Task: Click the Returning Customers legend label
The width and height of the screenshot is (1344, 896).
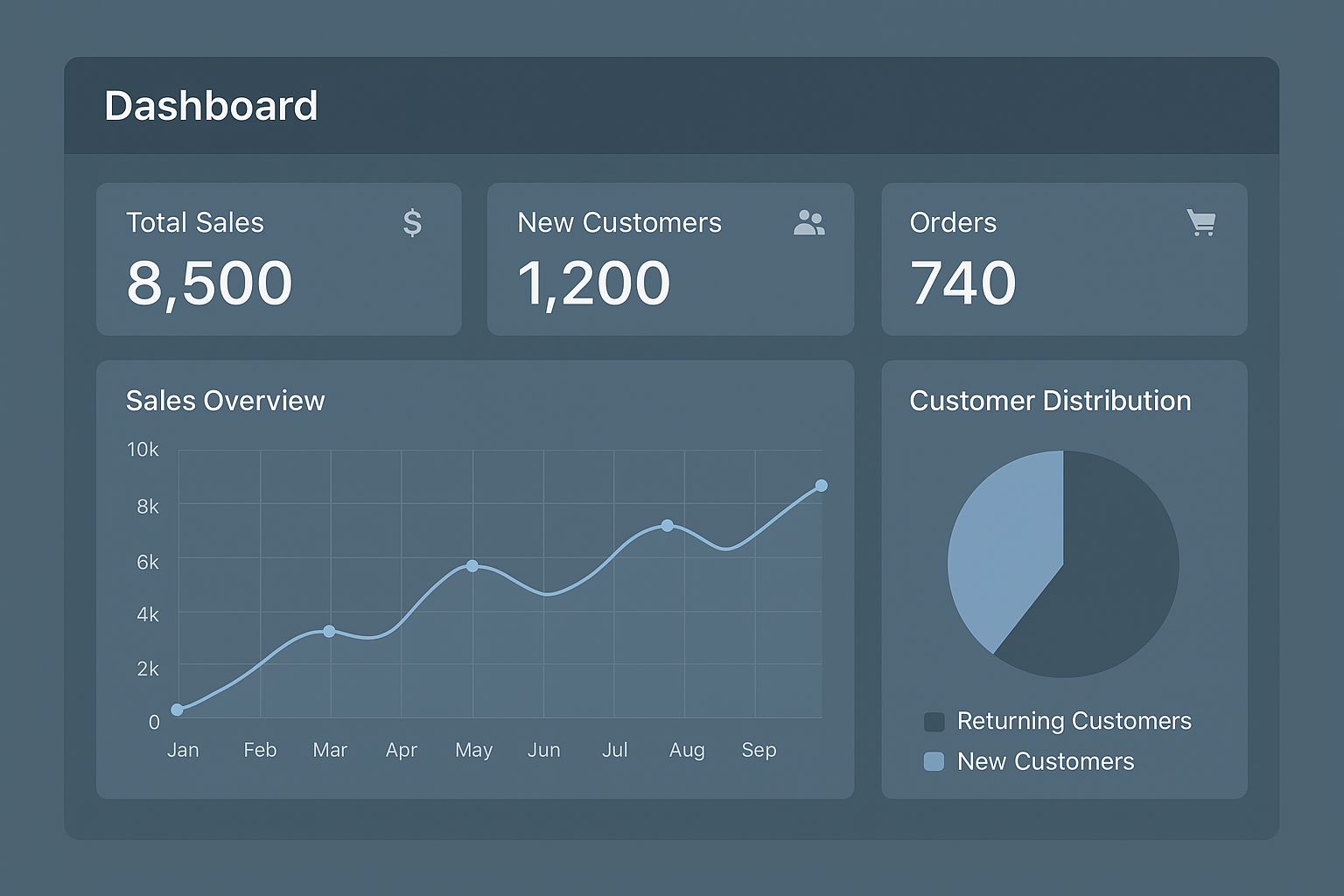Action: [1074, 721]
